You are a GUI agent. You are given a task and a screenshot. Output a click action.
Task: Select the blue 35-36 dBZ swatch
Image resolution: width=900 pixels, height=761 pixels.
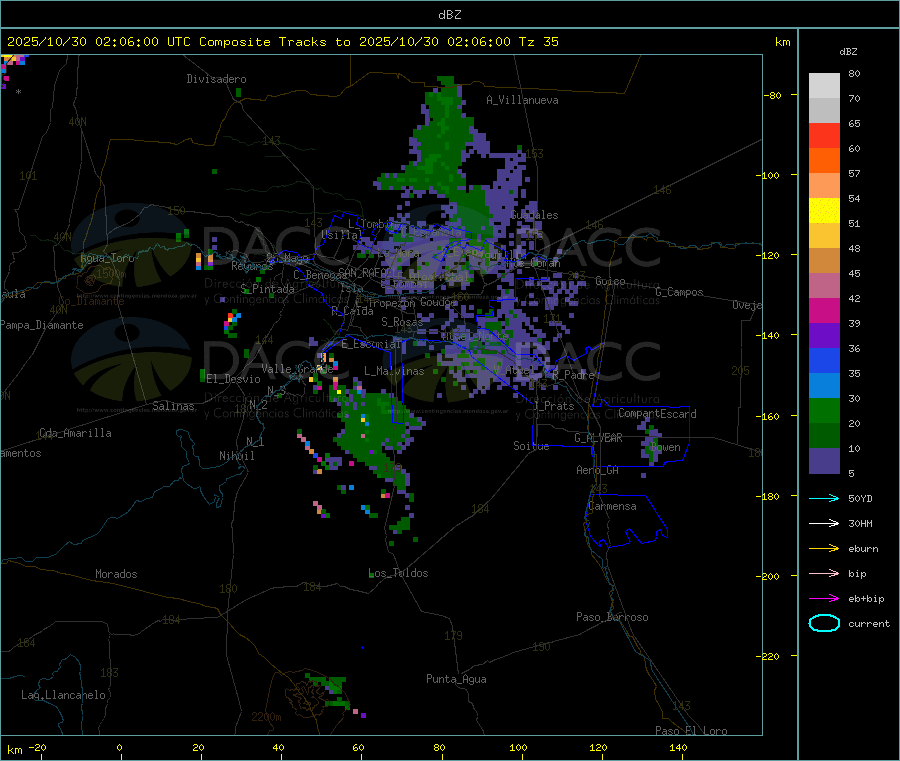[x=824, y=360]
